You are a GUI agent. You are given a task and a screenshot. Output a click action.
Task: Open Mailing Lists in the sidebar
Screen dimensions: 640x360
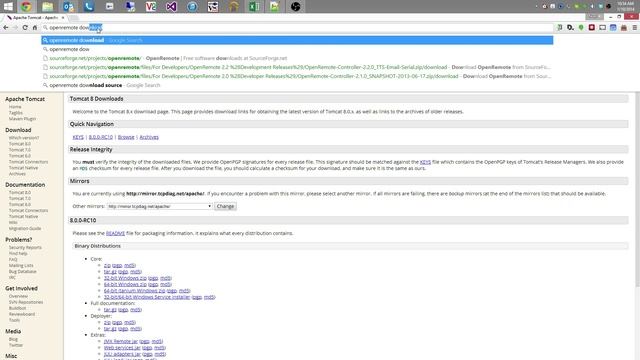point(21,265)
